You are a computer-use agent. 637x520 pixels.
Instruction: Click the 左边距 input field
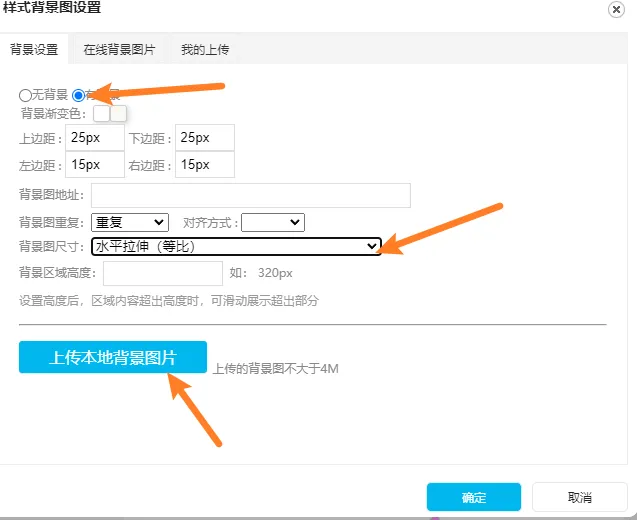(x=95, y=165)
